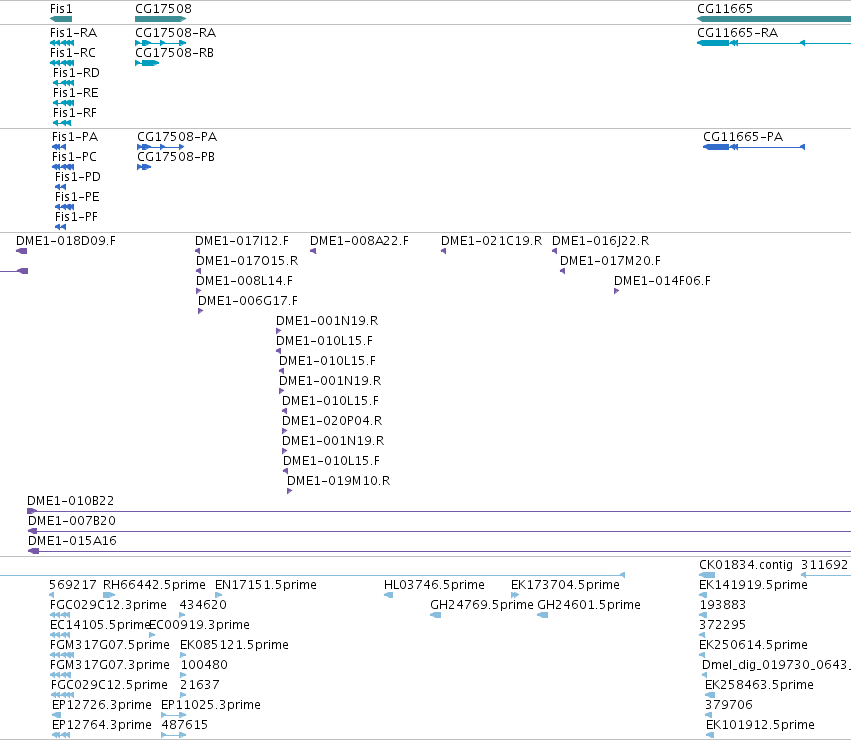Click the DME1-019M10.R feature label
This screenshot has height=740, width=851.
pyautogui.click(x=339, y=482)
